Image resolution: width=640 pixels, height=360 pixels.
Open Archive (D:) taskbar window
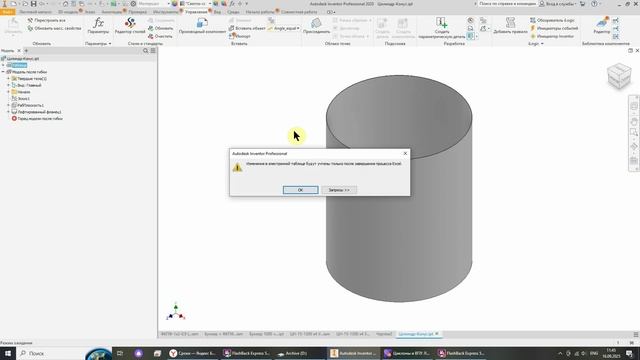click(x=297, y=353)
